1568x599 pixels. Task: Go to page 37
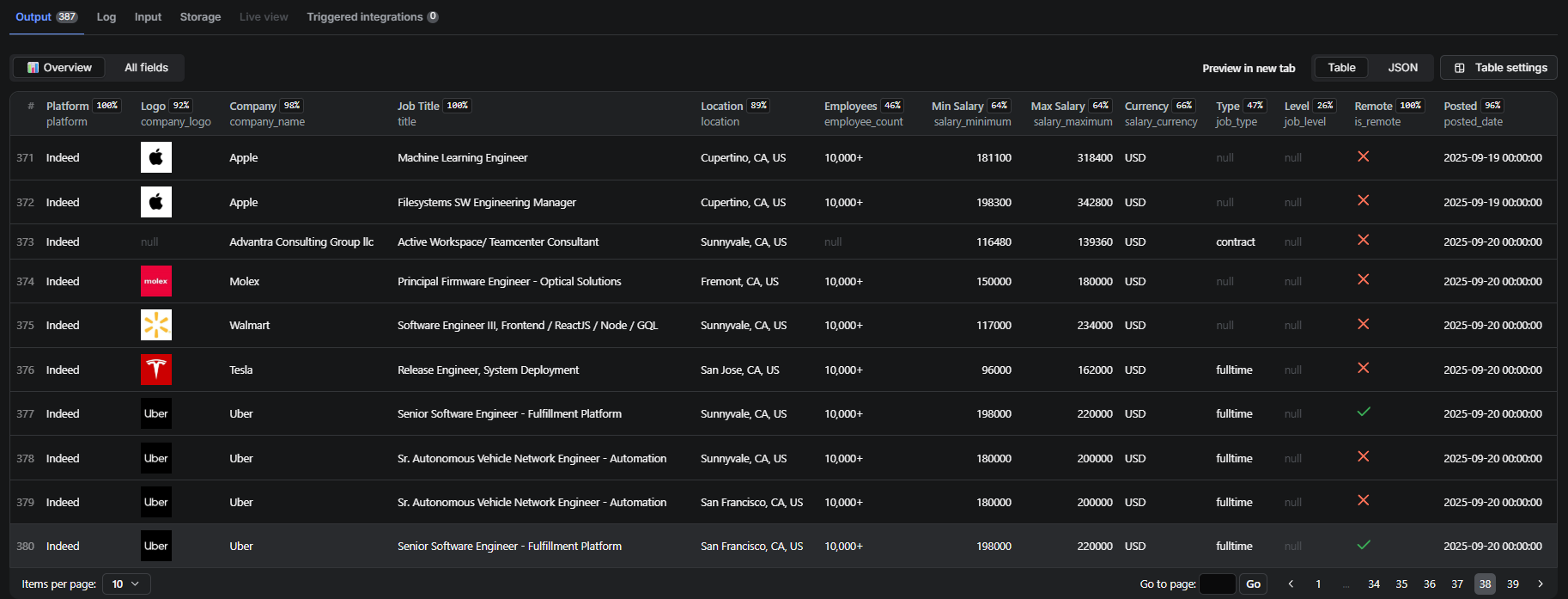click(x=1457, y=584)
